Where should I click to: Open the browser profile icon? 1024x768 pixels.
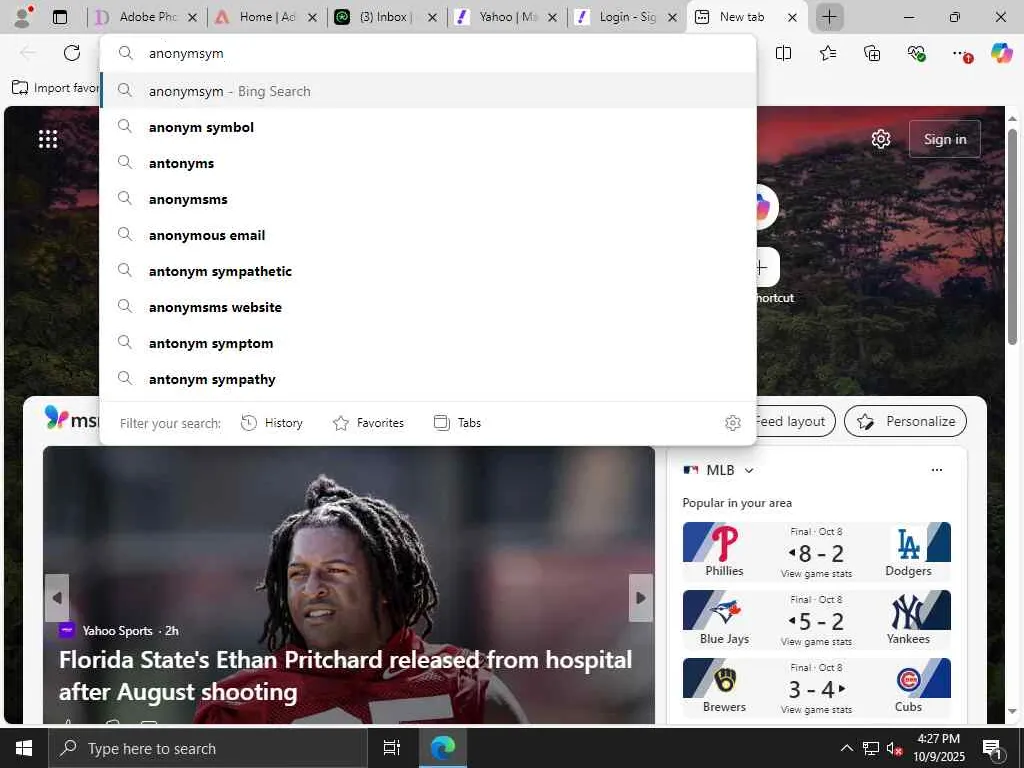pos(23,17)
